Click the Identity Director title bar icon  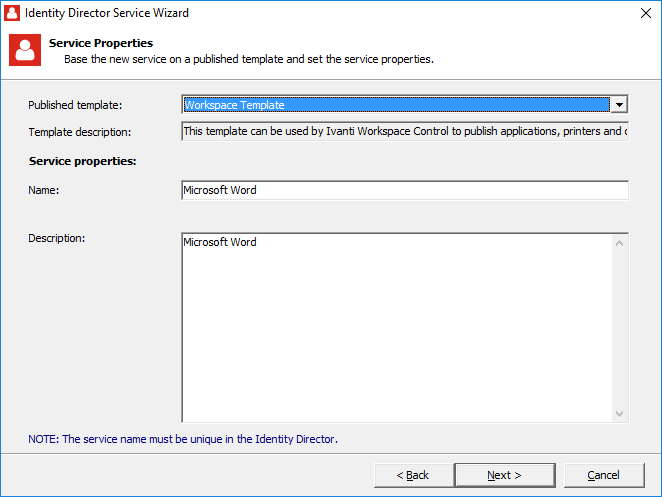pos(13,13)
